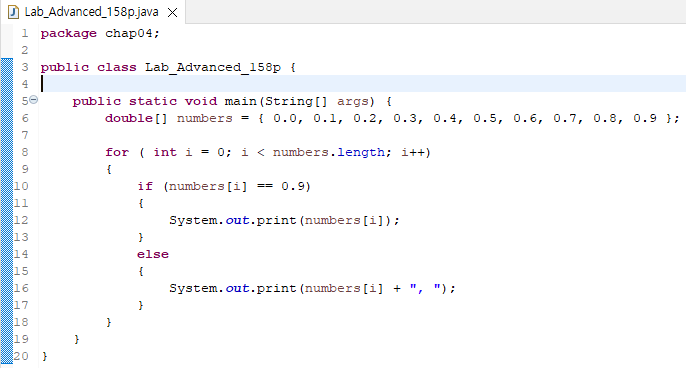
Task: Click the 'package' keyword on line 1
Action: pyautogui.click(x=69, y=34)
